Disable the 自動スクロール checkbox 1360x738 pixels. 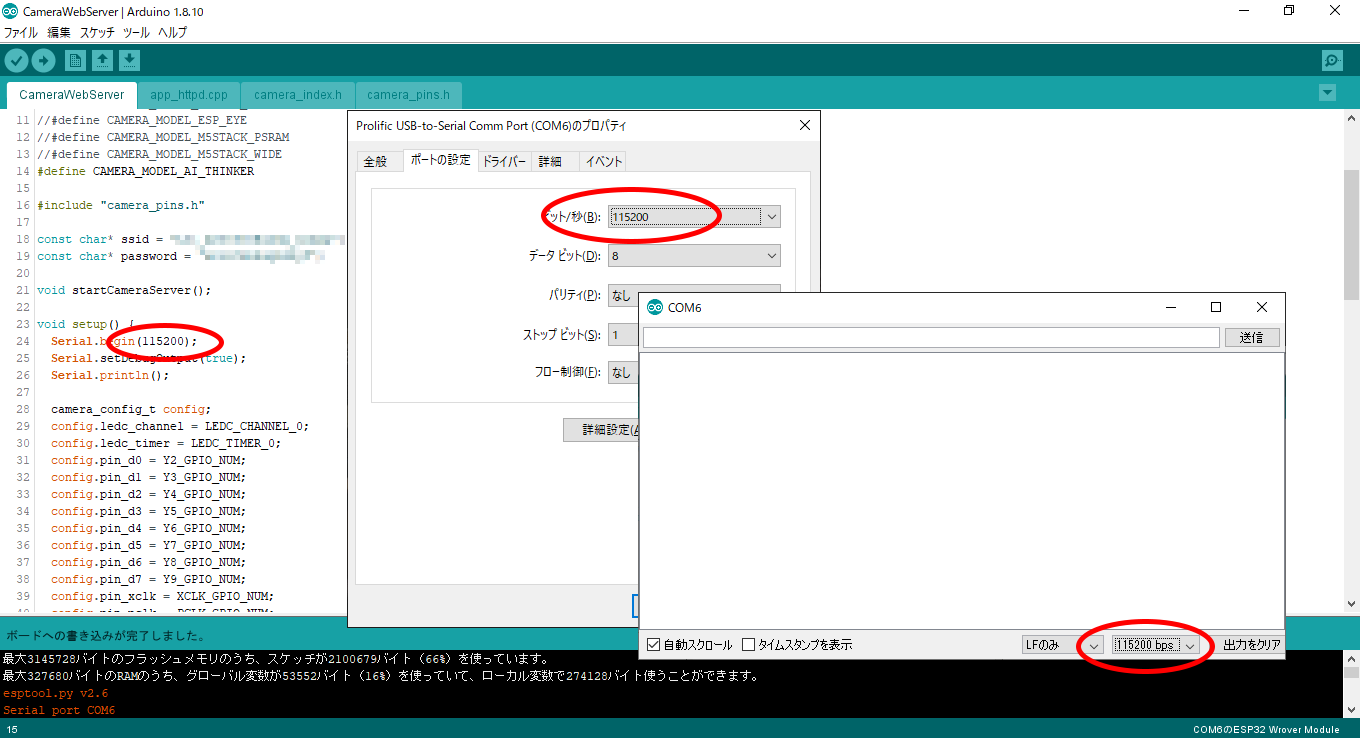[654, 645]
